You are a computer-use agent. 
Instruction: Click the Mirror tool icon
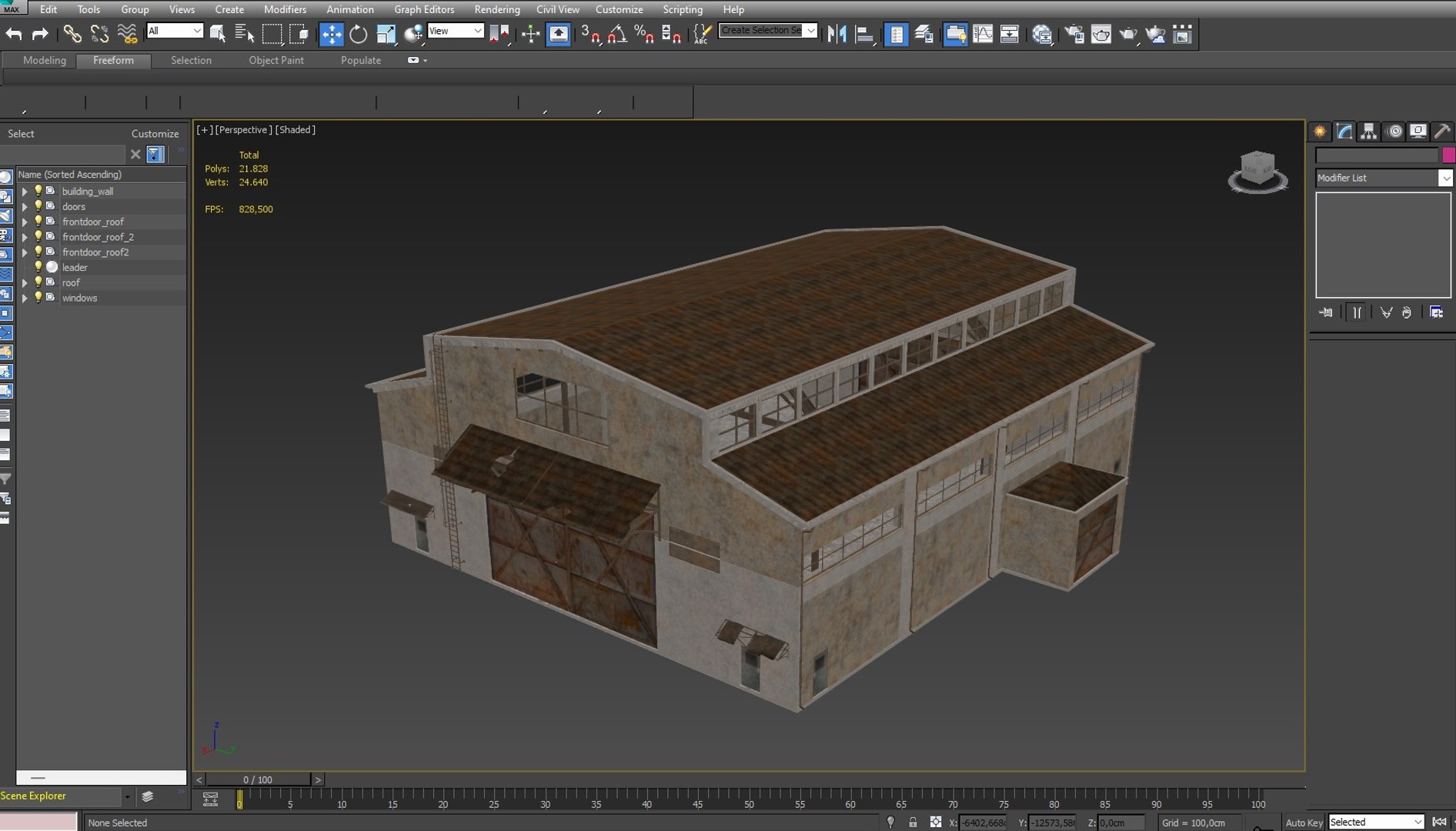click(x=837, y=34)
